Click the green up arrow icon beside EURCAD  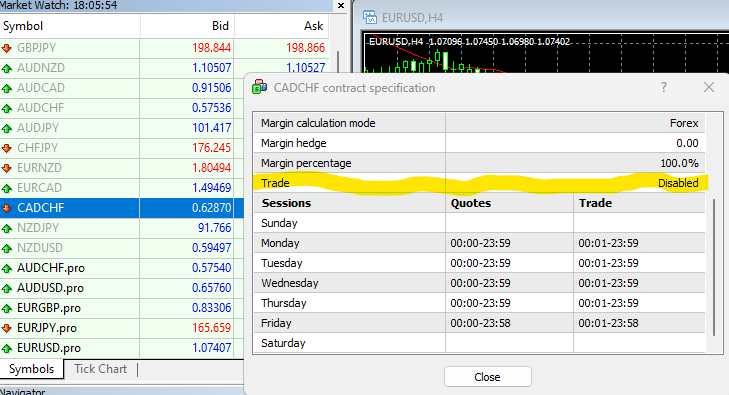click(x=7, y=188)
